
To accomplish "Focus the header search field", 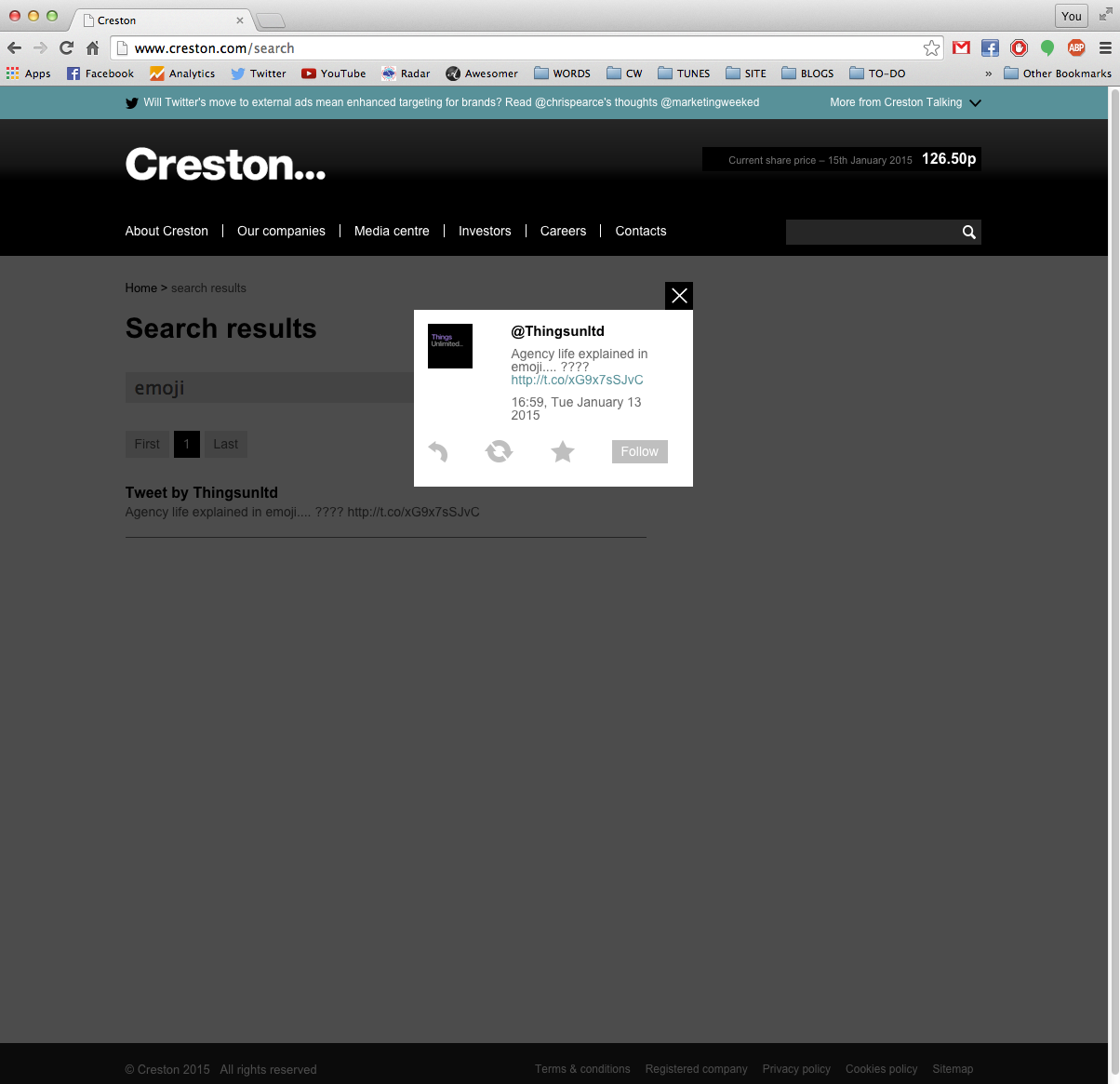I will [873, 232].
